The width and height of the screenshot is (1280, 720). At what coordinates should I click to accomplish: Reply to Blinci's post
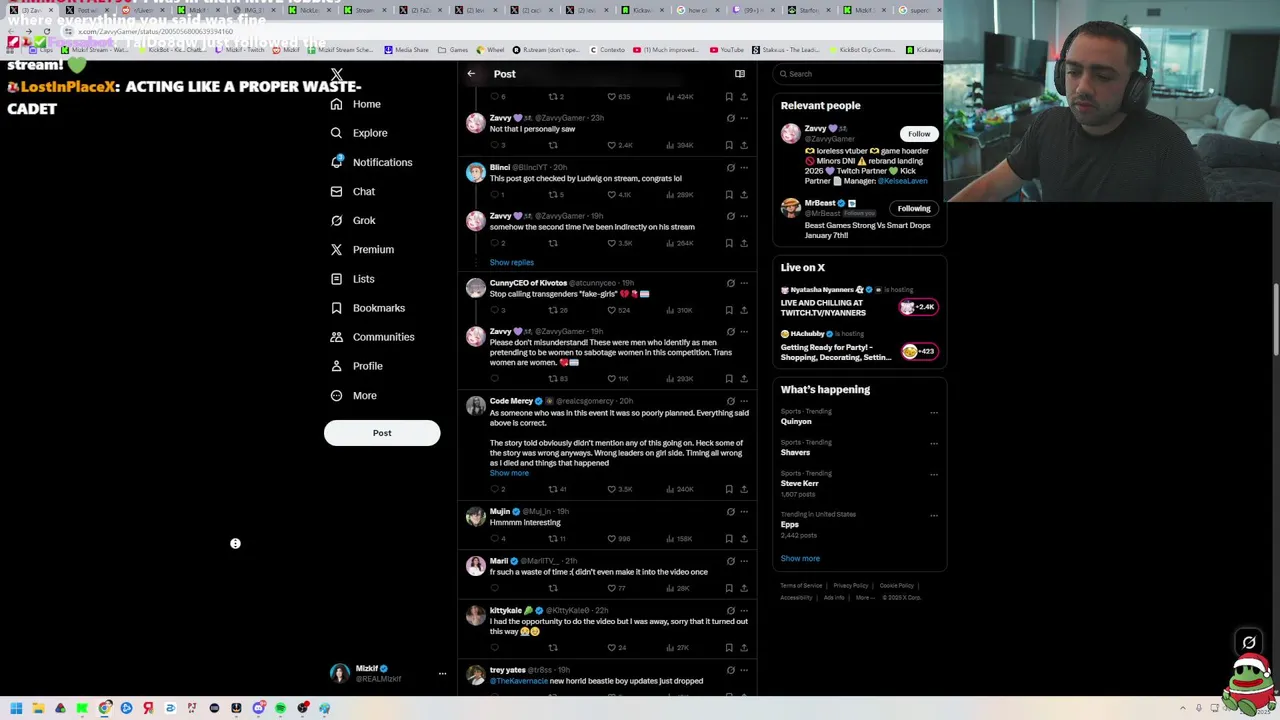(494, 194)
